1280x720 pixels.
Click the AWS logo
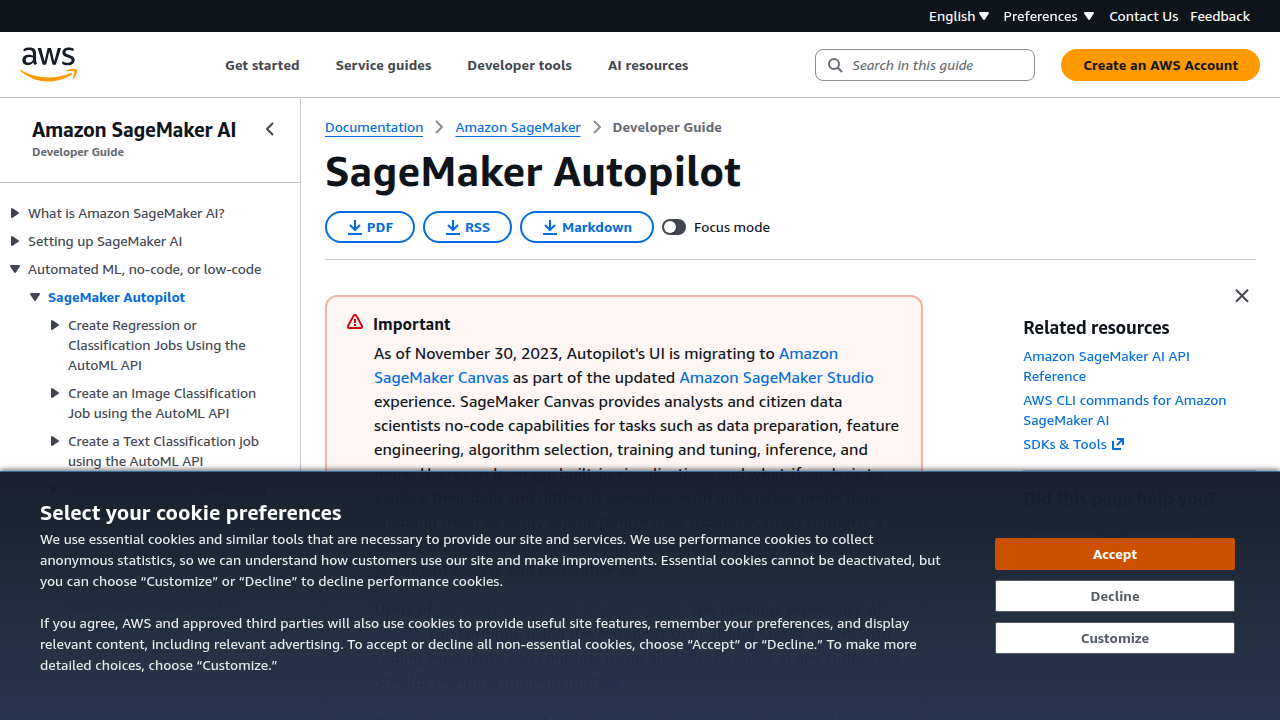(49, 65)
